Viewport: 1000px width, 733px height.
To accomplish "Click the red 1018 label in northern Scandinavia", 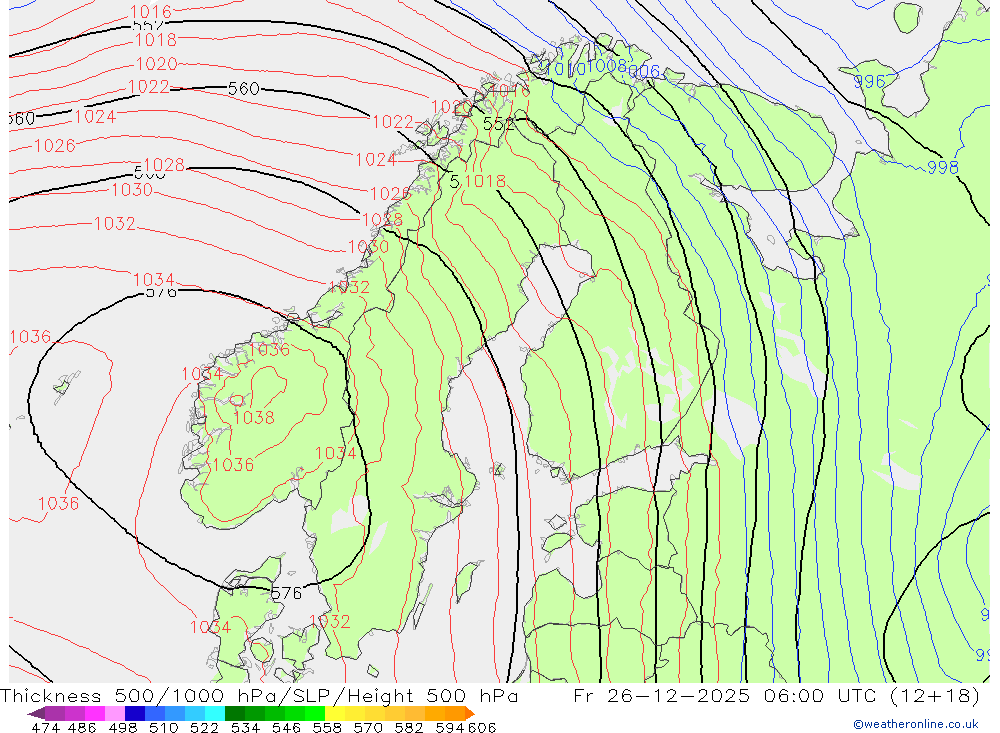I will click(485, 181).
